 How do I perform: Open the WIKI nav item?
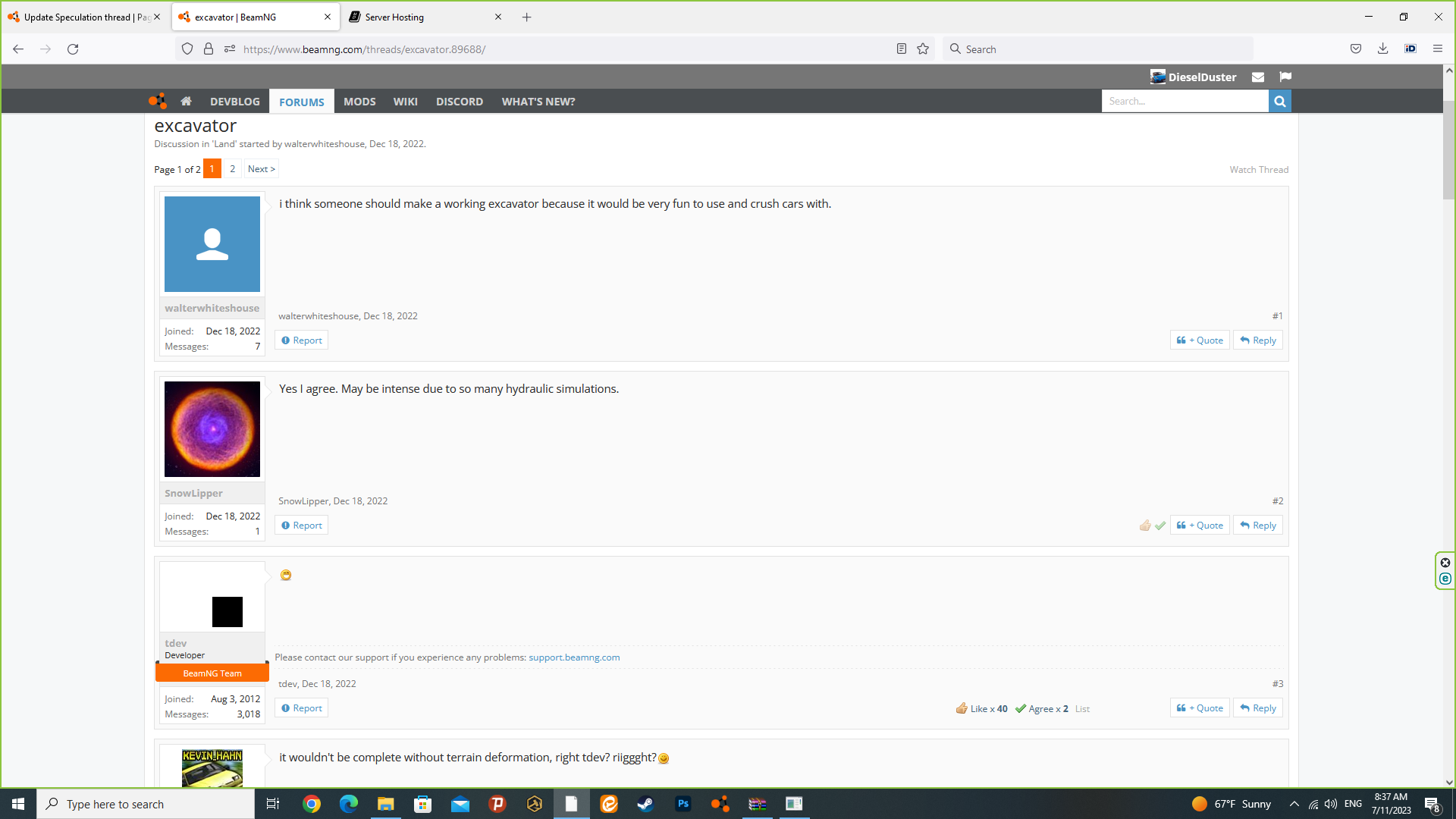pyautogui.click(x=406, y=102)
